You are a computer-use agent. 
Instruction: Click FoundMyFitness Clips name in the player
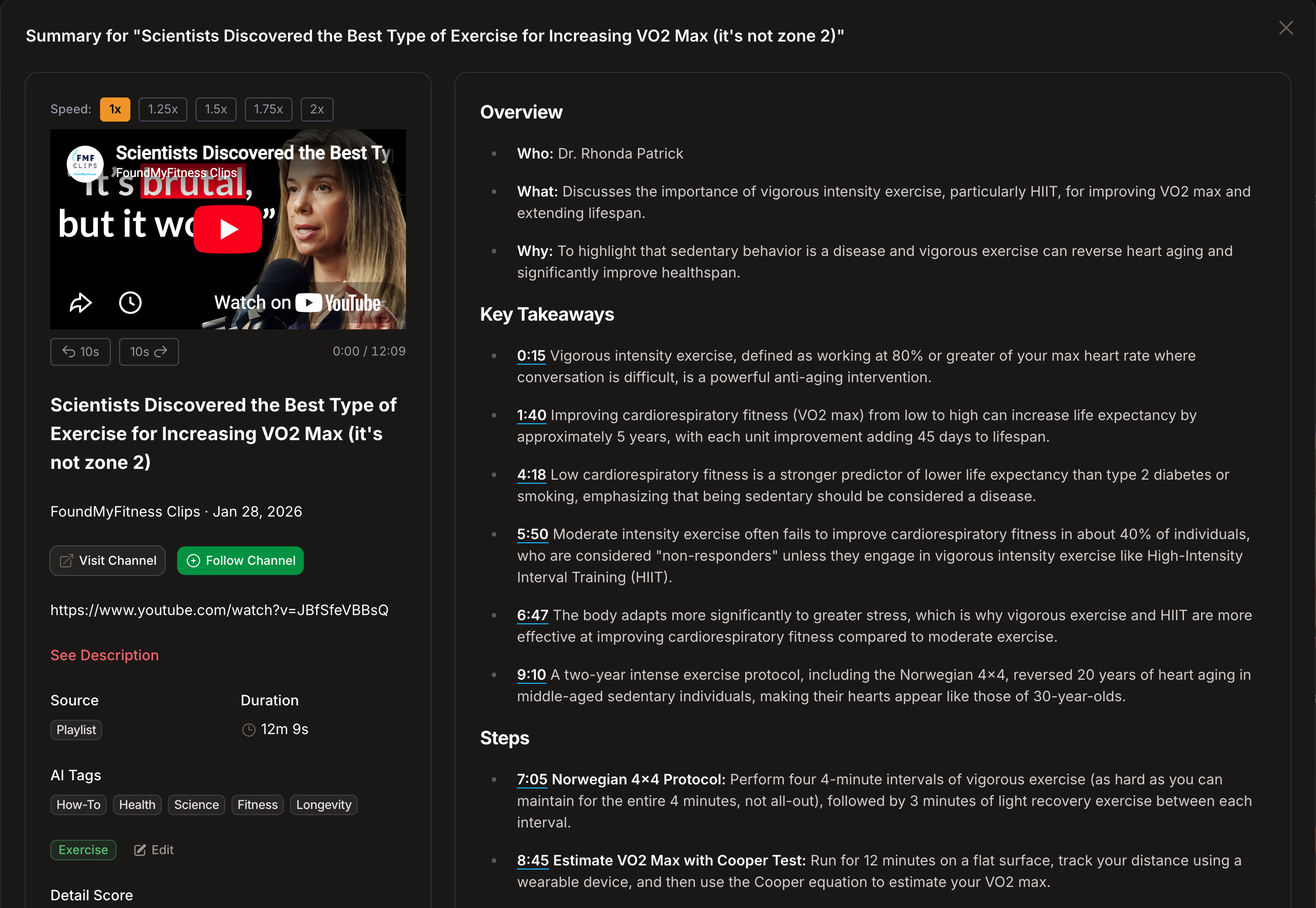(177, 172)
